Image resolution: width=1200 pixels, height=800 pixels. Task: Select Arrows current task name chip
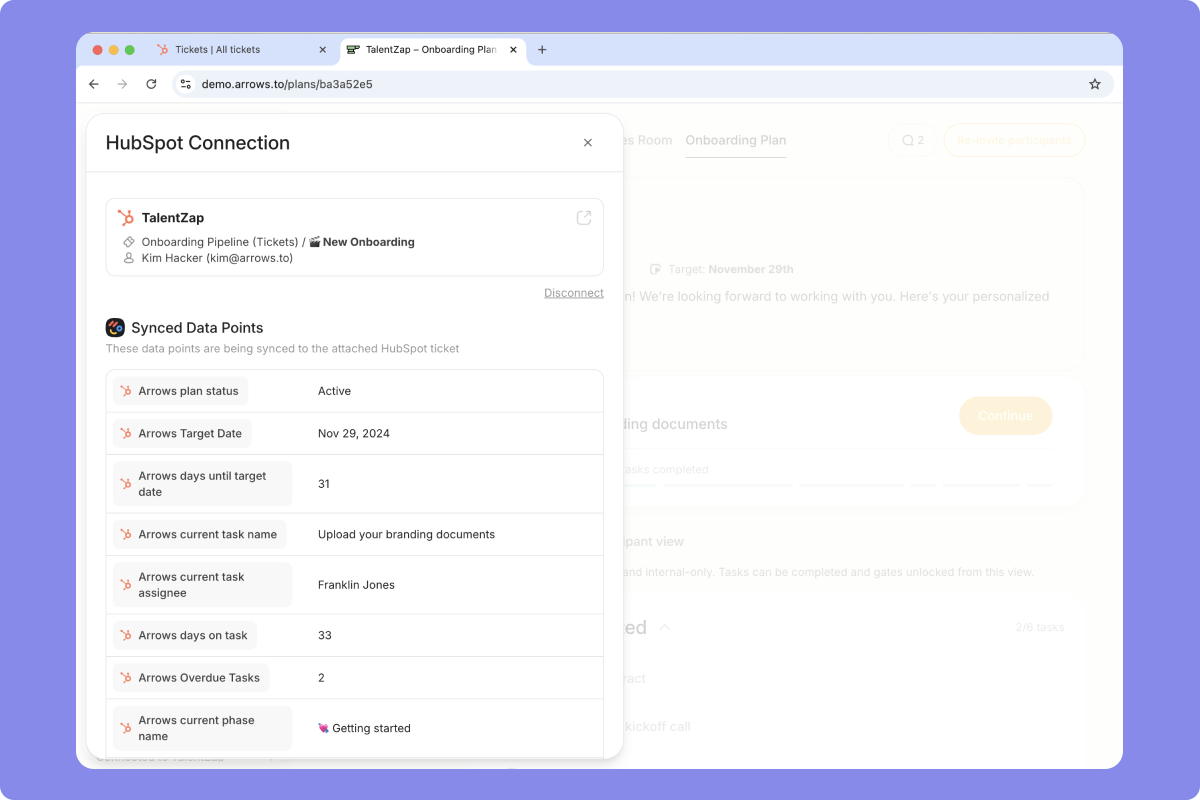199,534
